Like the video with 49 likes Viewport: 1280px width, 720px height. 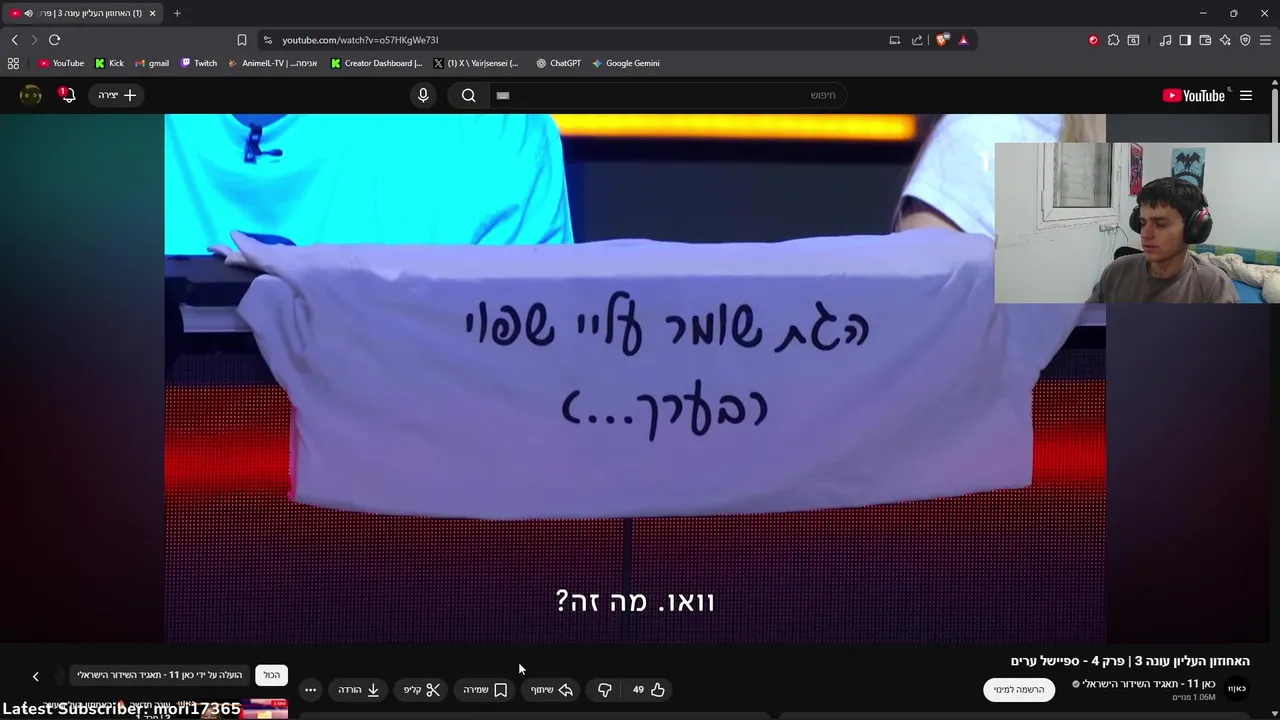tap(647, 690)
